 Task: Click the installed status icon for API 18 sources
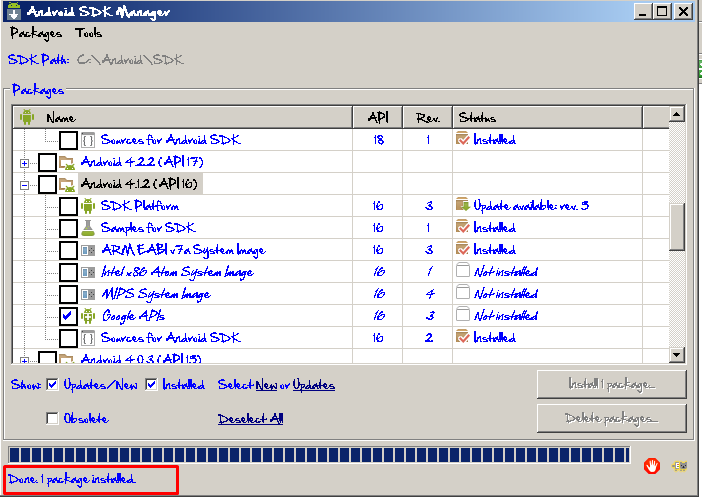click(462, 139)
